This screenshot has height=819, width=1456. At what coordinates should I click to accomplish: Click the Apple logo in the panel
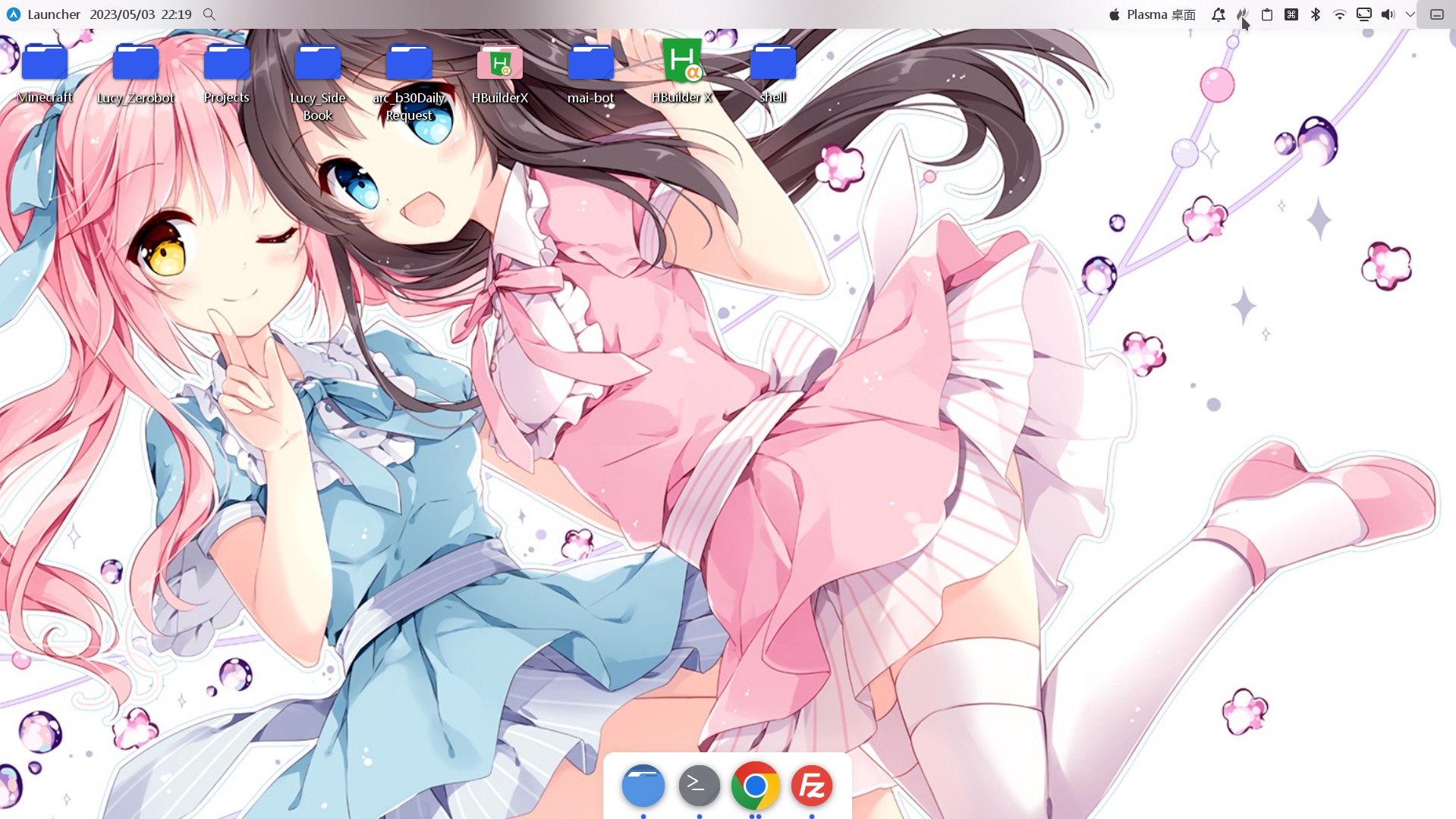1115,14
